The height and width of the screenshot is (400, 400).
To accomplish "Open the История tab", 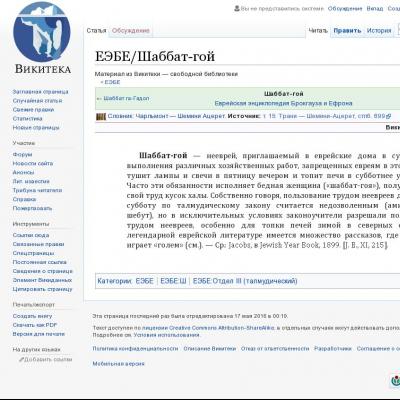I will [379, 31].
